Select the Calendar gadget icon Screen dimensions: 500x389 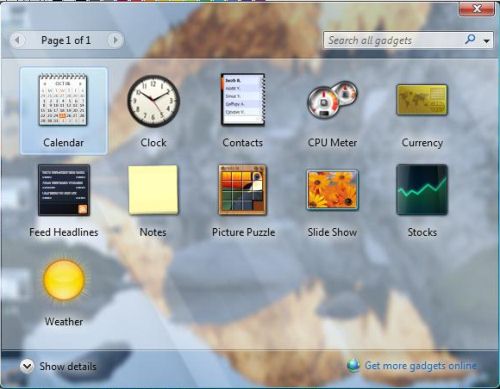point(63,100)
